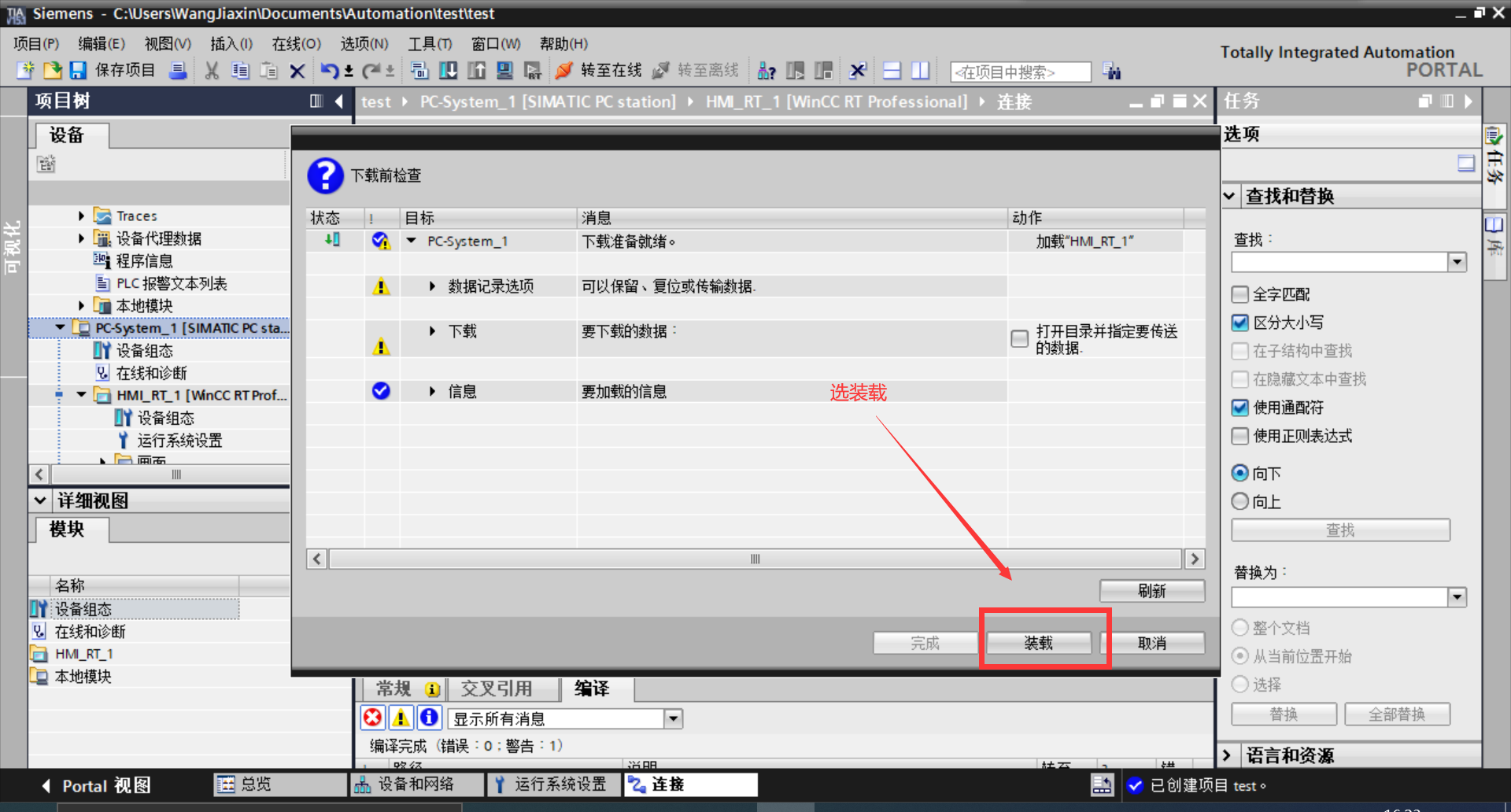The width and height of the screenshot is (1511, 812).
Task: Click the Download to device icon
Action: pos(448,71)
